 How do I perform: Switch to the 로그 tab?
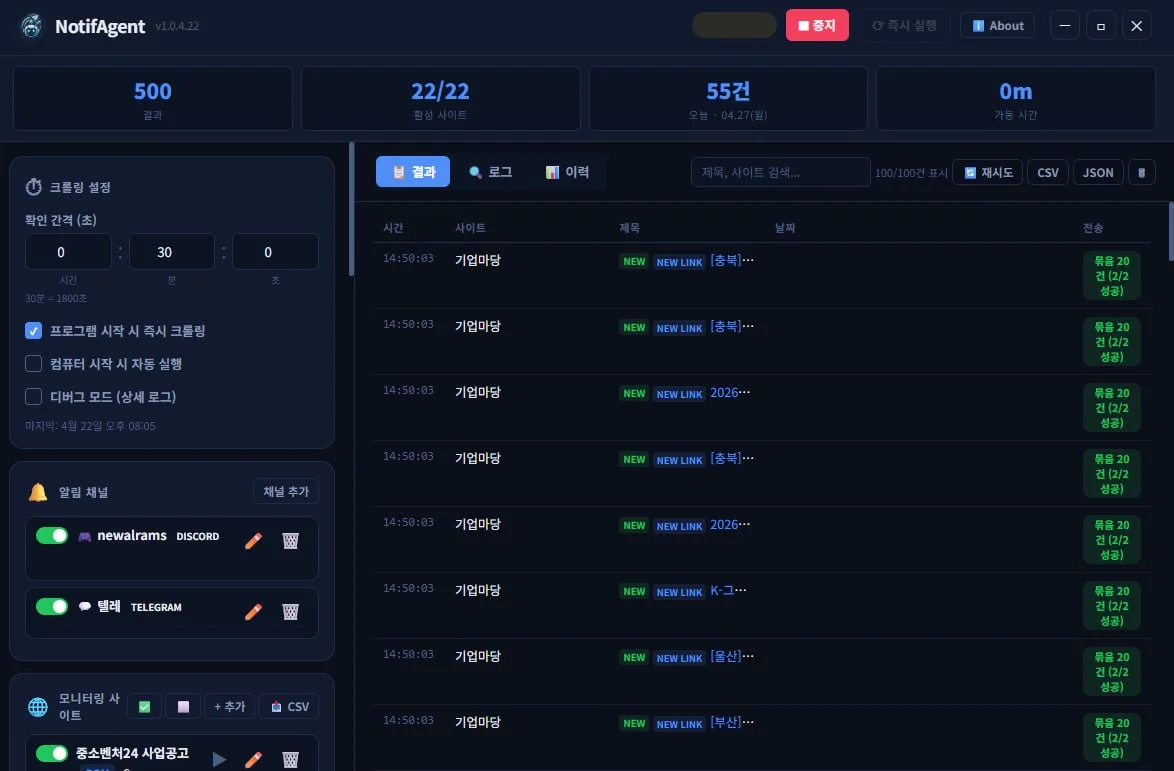pos(490,171)
